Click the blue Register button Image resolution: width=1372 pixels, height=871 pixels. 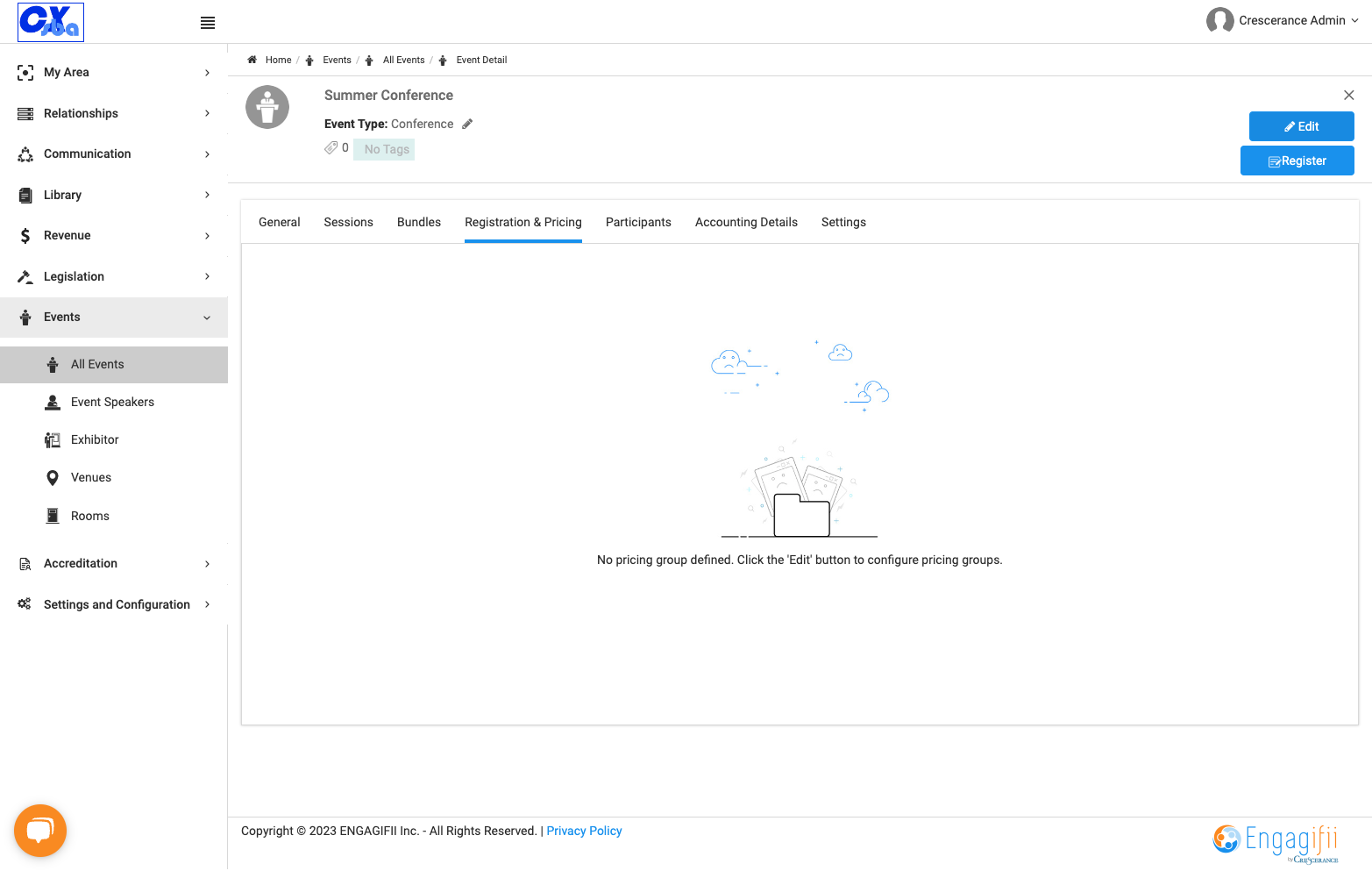pos(1297,161)
